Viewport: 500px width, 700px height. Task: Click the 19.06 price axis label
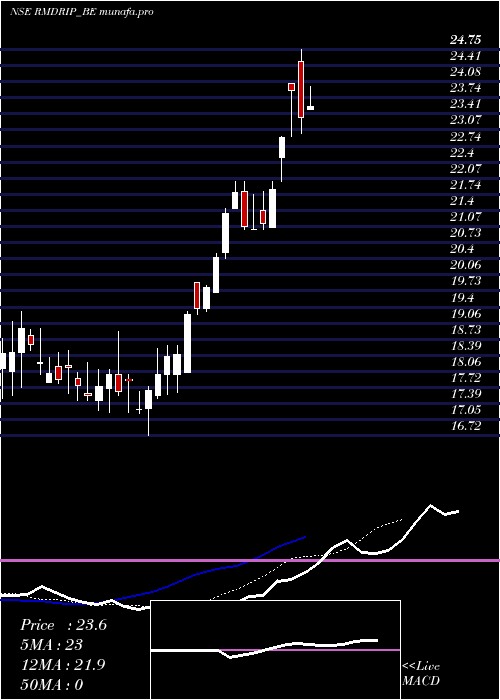tap(466, 314)
